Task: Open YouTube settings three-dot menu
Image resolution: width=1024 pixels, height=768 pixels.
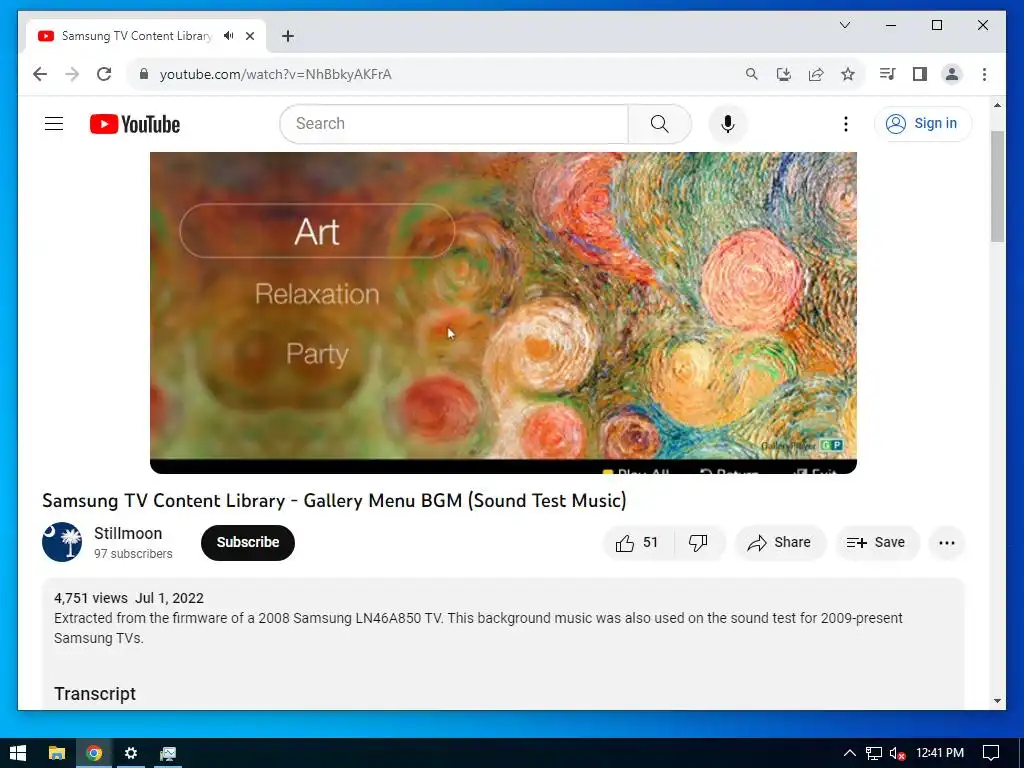Action: point(846,123)
